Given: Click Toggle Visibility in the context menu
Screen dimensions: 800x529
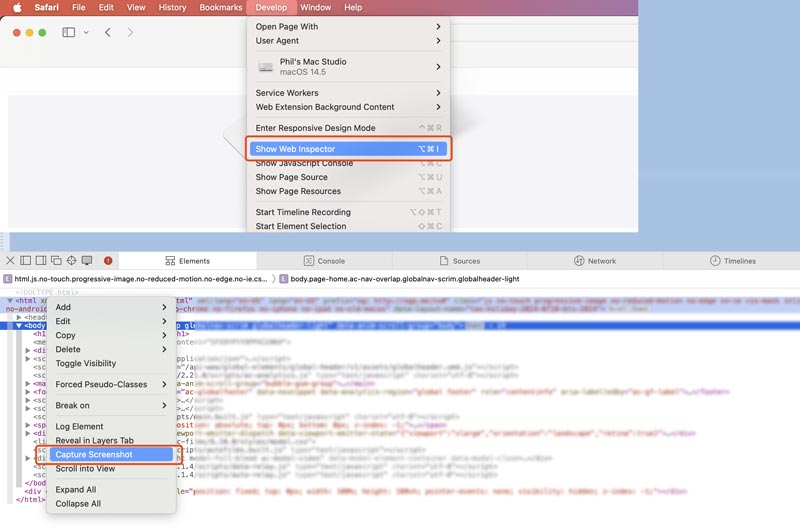Looking at the screenshot, I should click(86, 363).
